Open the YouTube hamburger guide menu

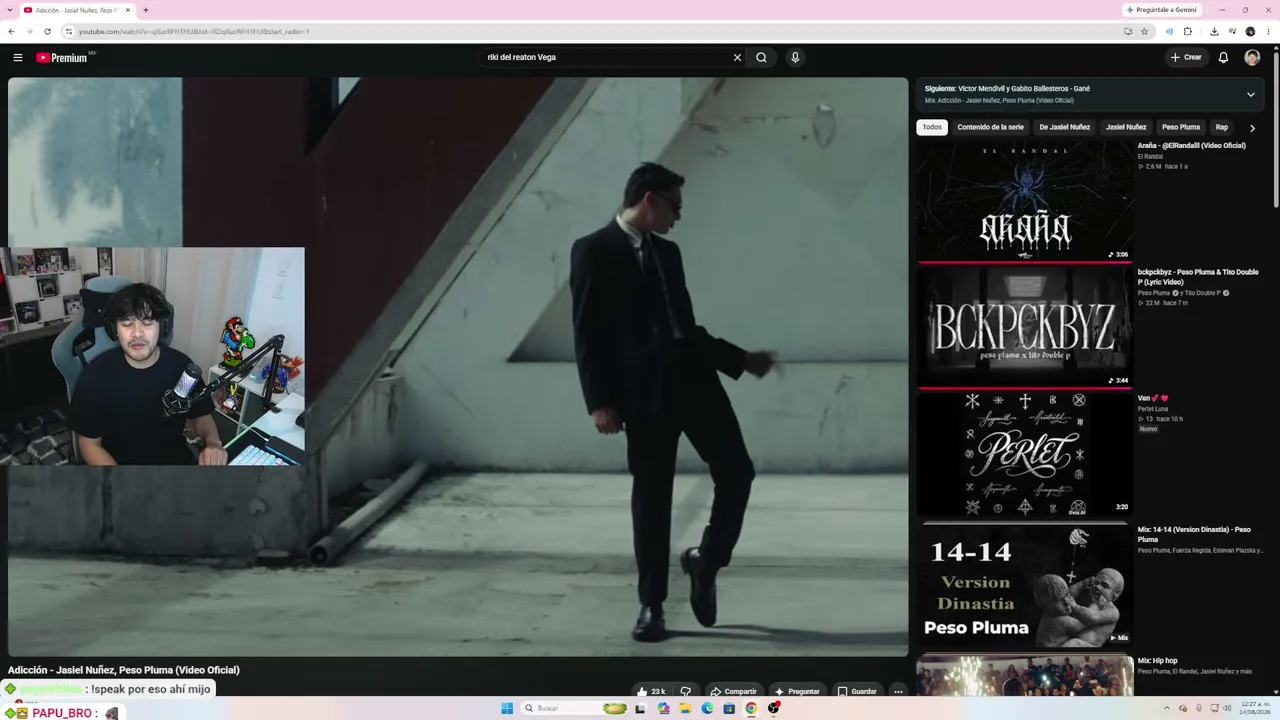[17, 58]
